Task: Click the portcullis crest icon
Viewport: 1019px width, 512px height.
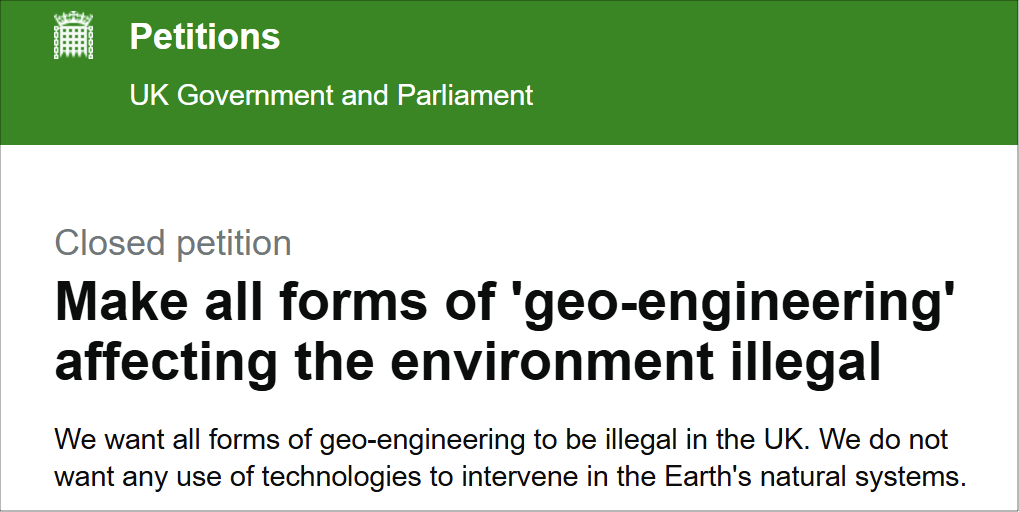Action: pos(72,37)
